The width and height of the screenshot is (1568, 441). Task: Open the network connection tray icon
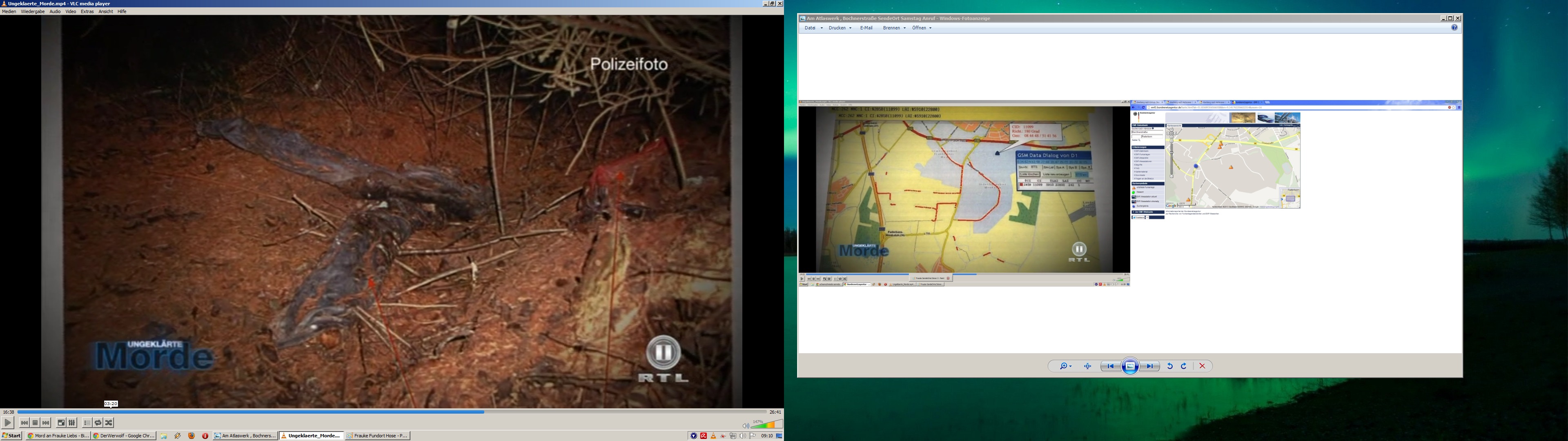tap(733, 436)
